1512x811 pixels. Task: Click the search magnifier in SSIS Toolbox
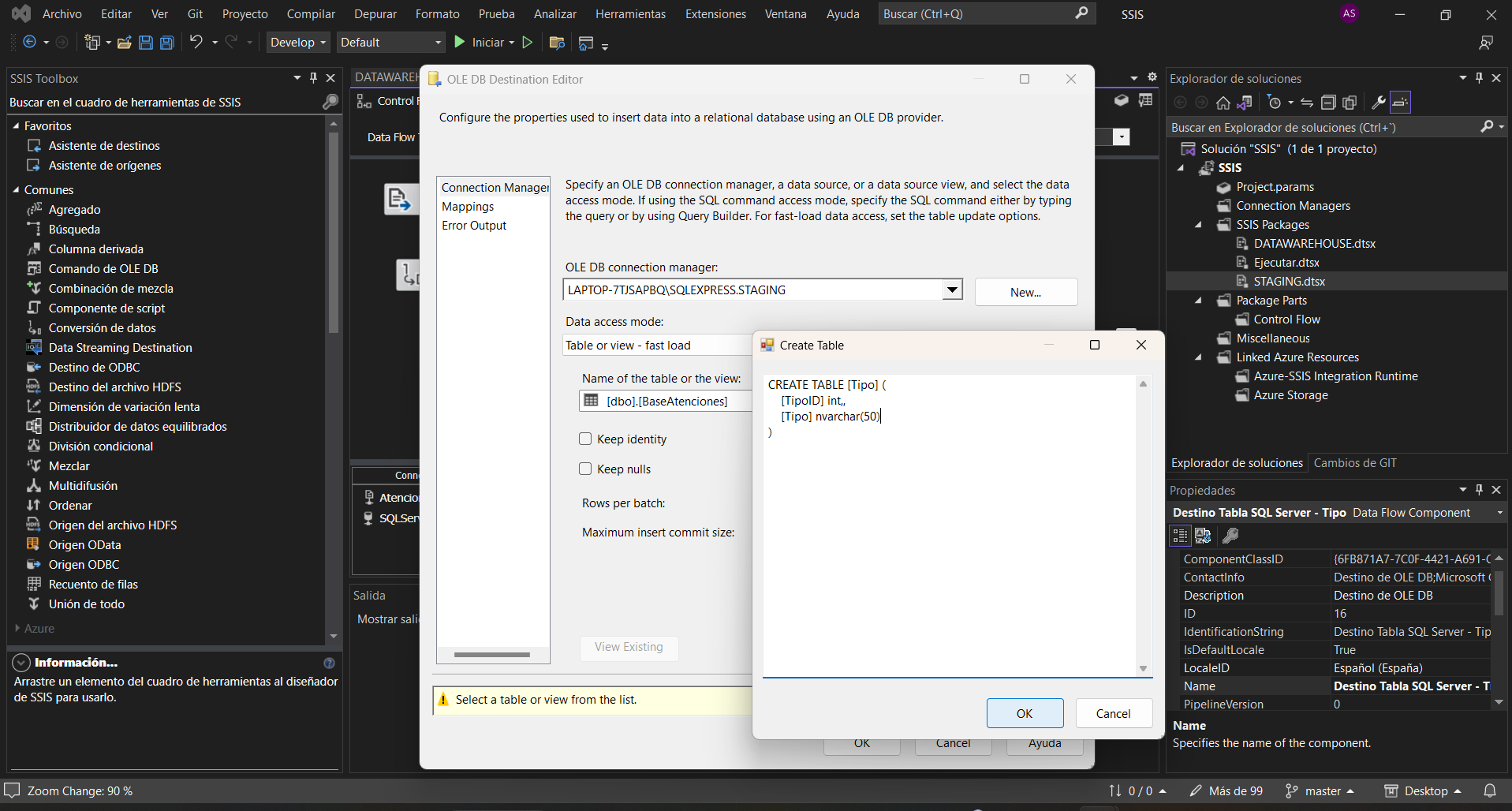click(330, 103)
